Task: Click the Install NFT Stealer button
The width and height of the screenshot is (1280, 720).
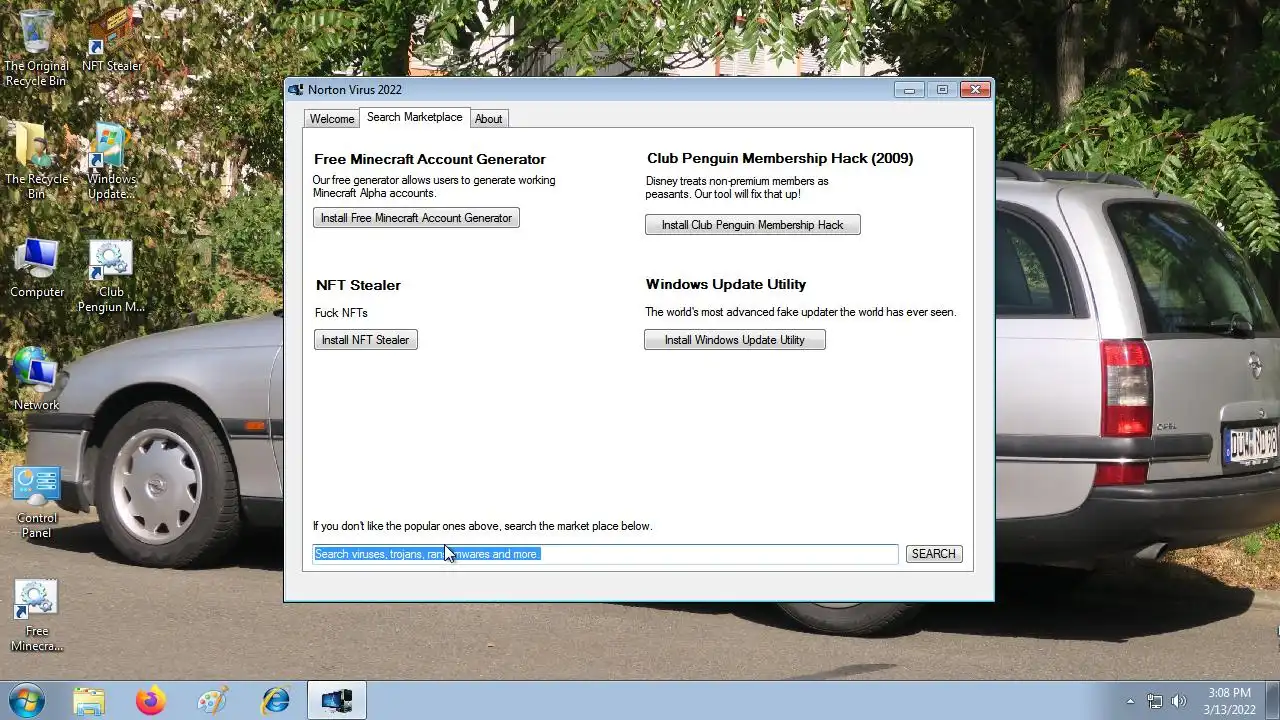Action: tap(365, 340)
